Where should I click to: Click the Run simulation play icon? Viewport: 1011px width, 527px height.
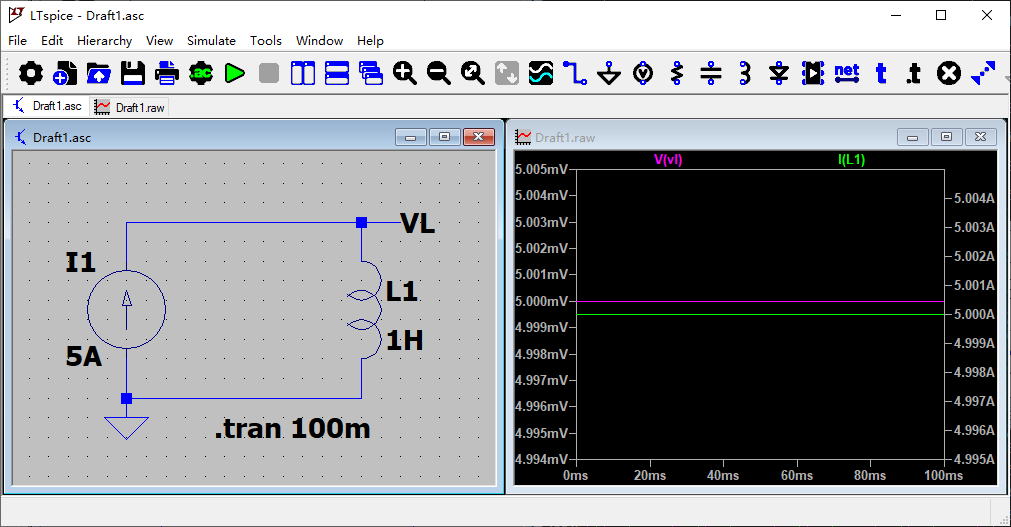coord(235,73)
